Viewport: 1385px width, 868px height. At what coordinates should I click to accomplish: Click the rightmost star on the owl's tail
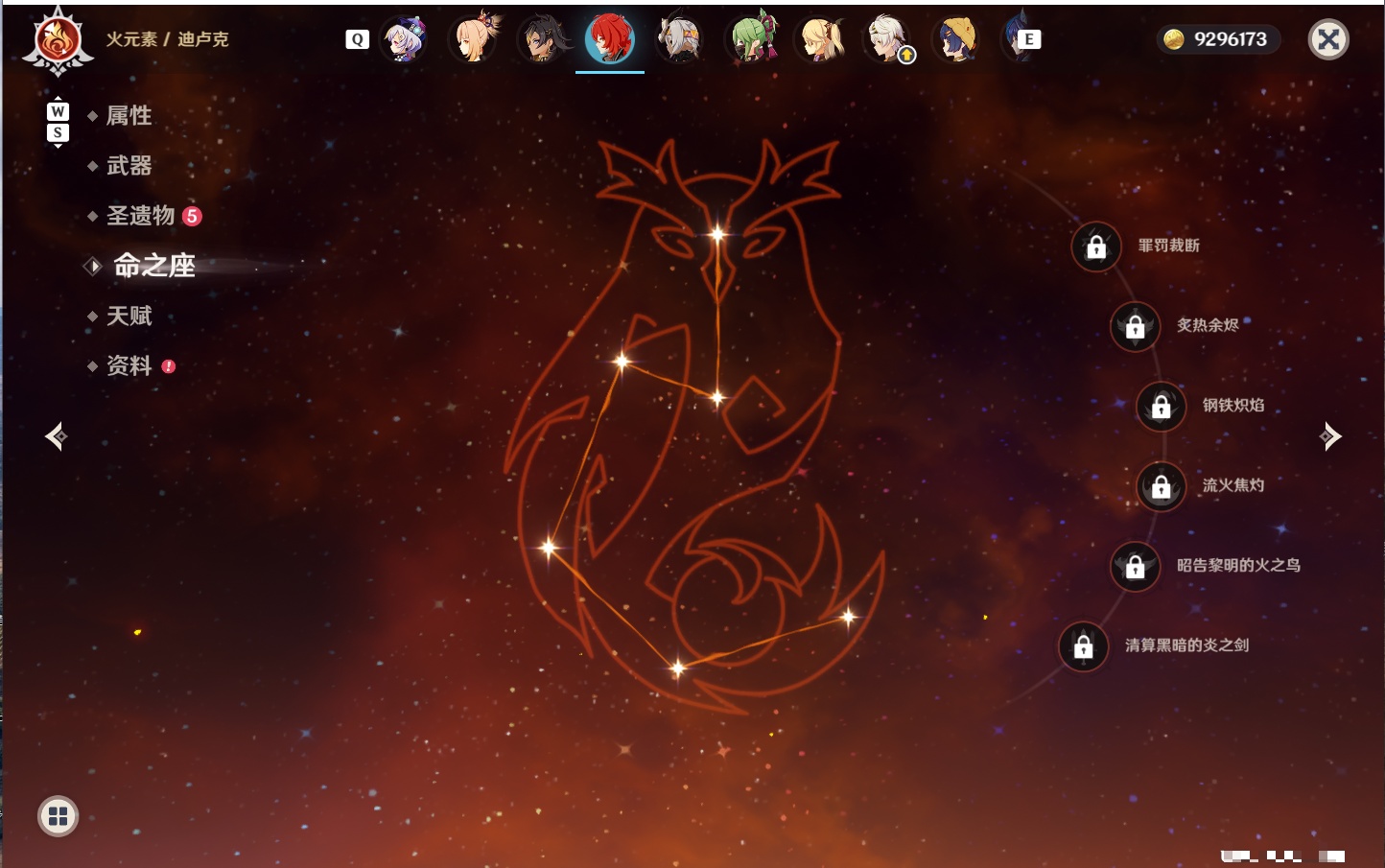848,617
